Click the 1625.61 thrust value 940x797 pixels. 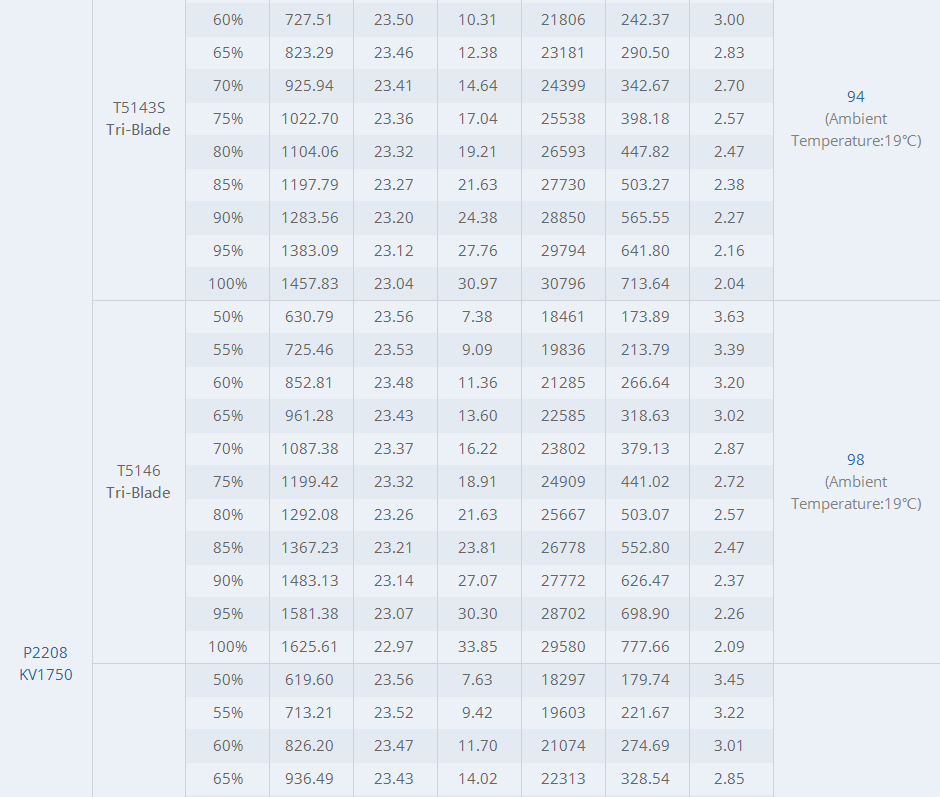tap(310, 647)
